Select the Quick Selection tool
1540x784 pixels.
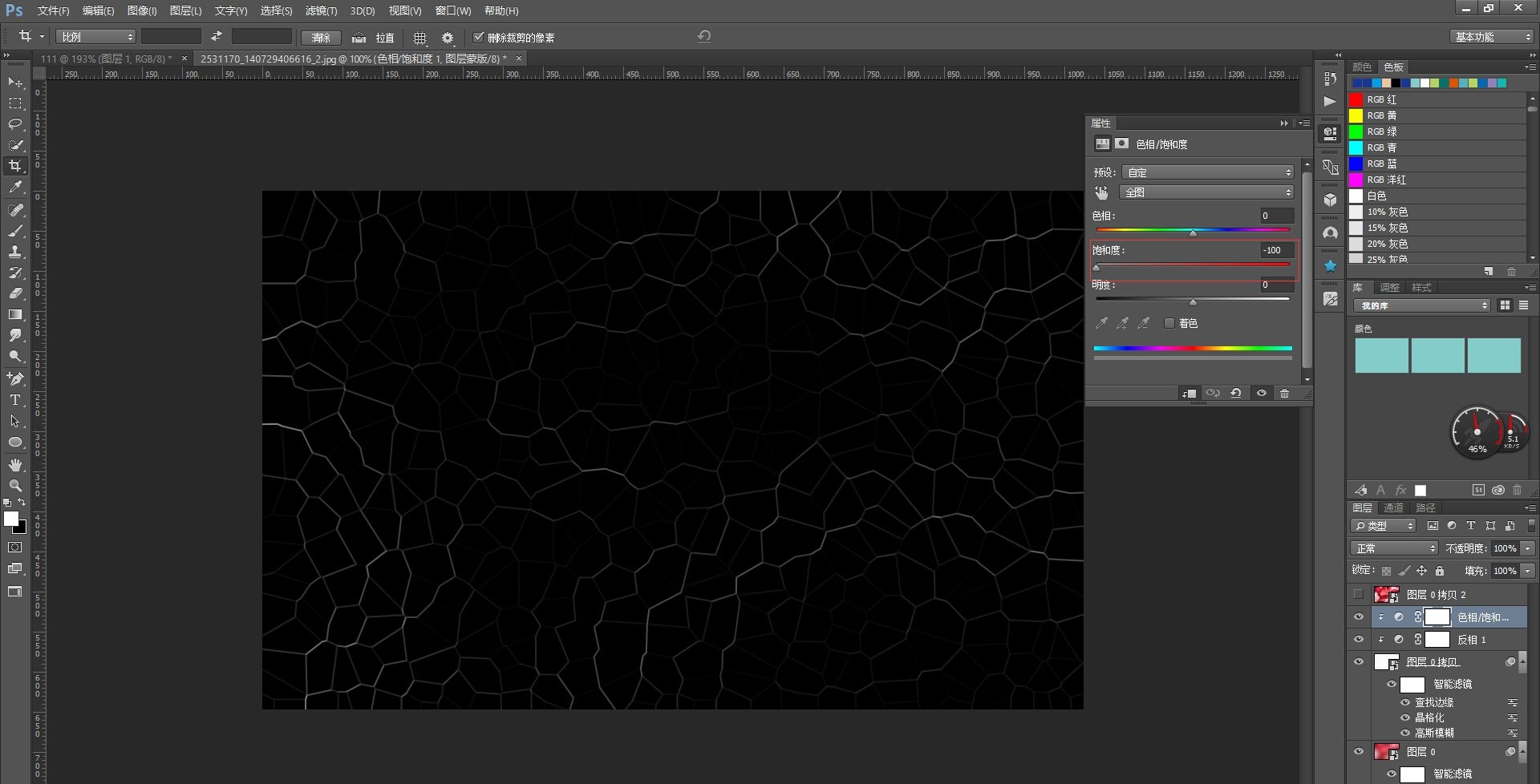point(15,145)
